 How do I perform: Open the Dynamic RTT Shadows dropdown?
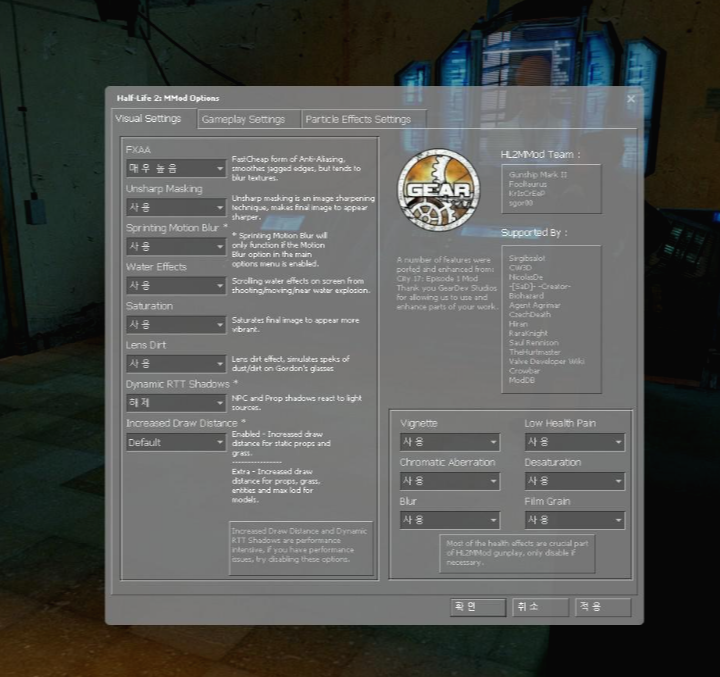(x=176, y=403)
